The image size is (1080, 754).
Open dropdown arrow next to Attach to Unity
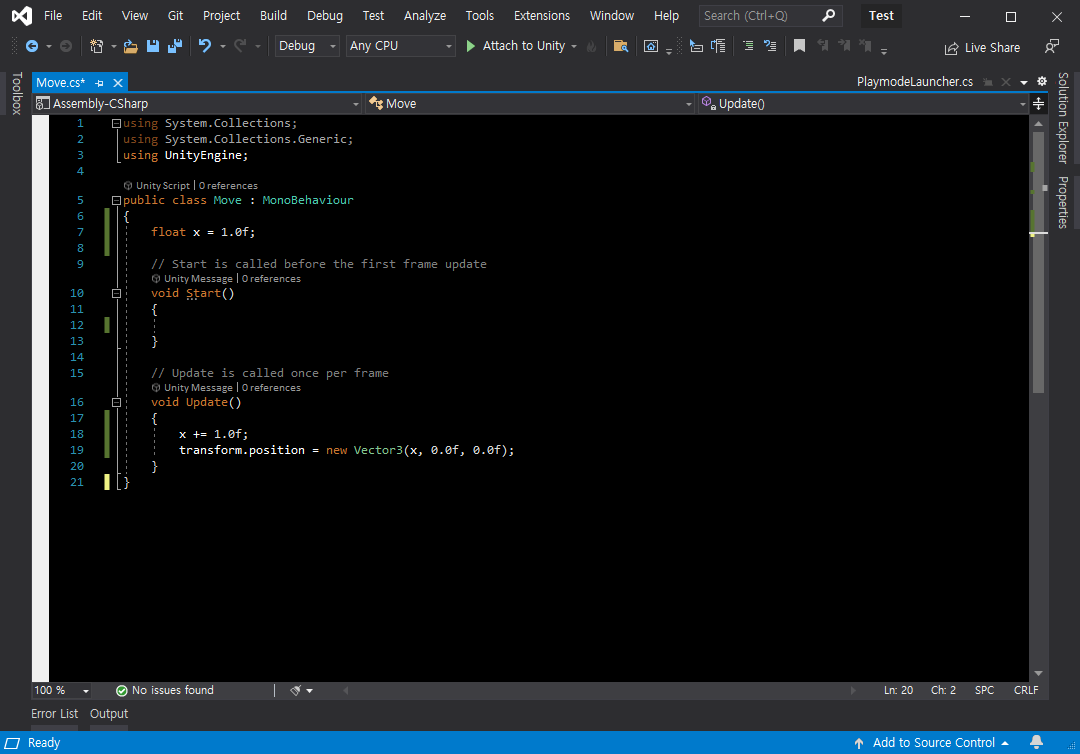[574, 46]
